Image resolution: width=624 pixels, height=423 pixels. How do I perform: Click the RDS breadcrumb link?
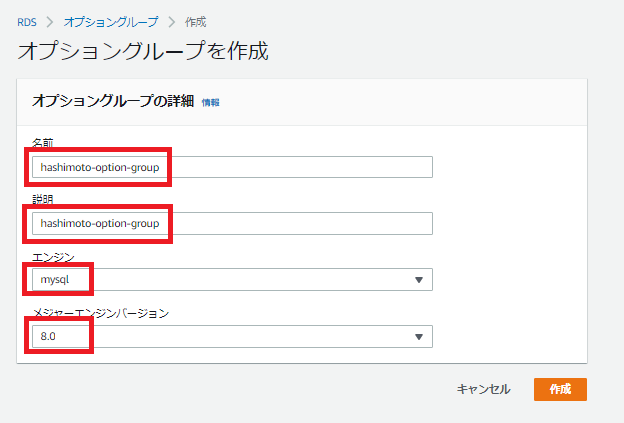(x=29, y=20)
